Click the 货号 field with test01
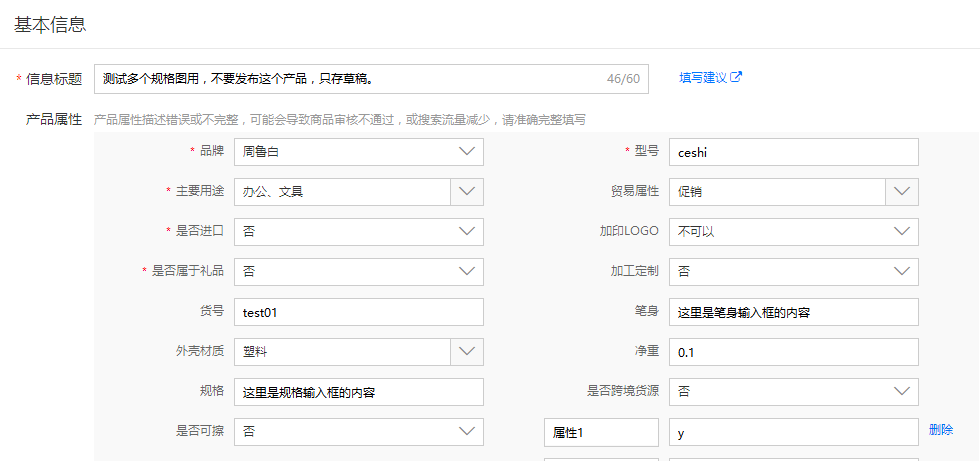This screenshot has height=461, width=980. [x=358, y=312]
